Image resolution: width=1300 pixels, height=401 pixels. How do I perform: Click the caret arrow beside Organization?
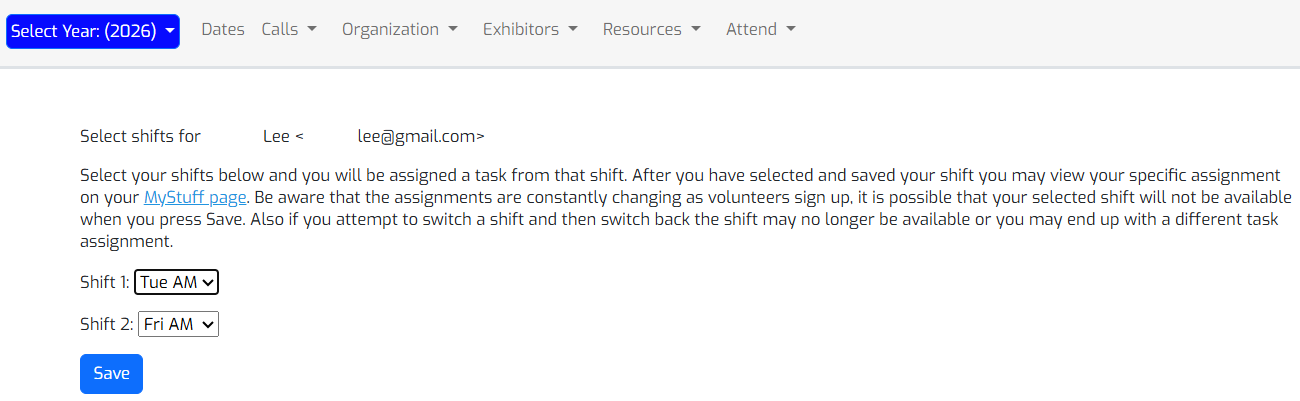pos(453,30)
